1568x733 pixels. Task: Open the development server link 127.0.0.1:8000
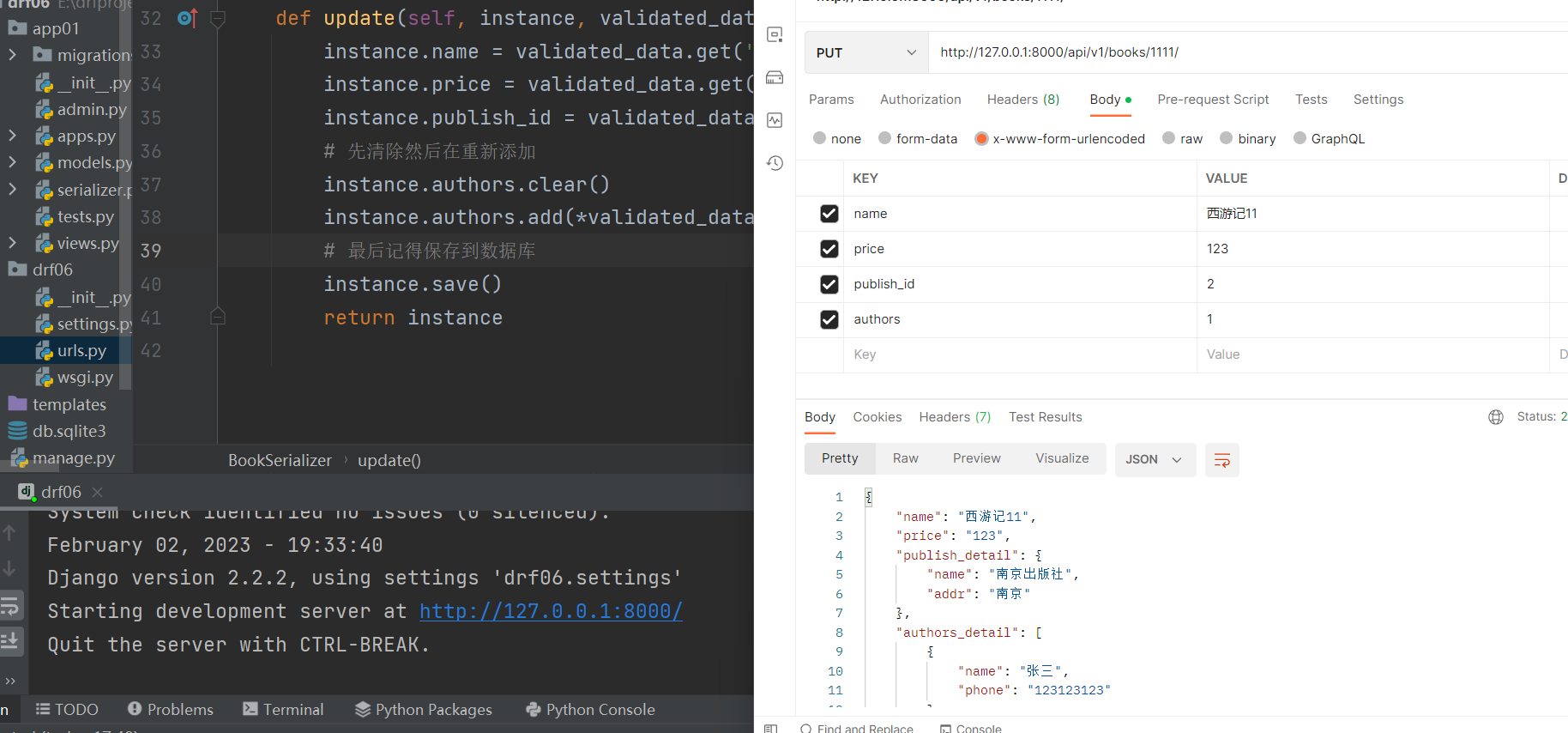pos(551,611)
